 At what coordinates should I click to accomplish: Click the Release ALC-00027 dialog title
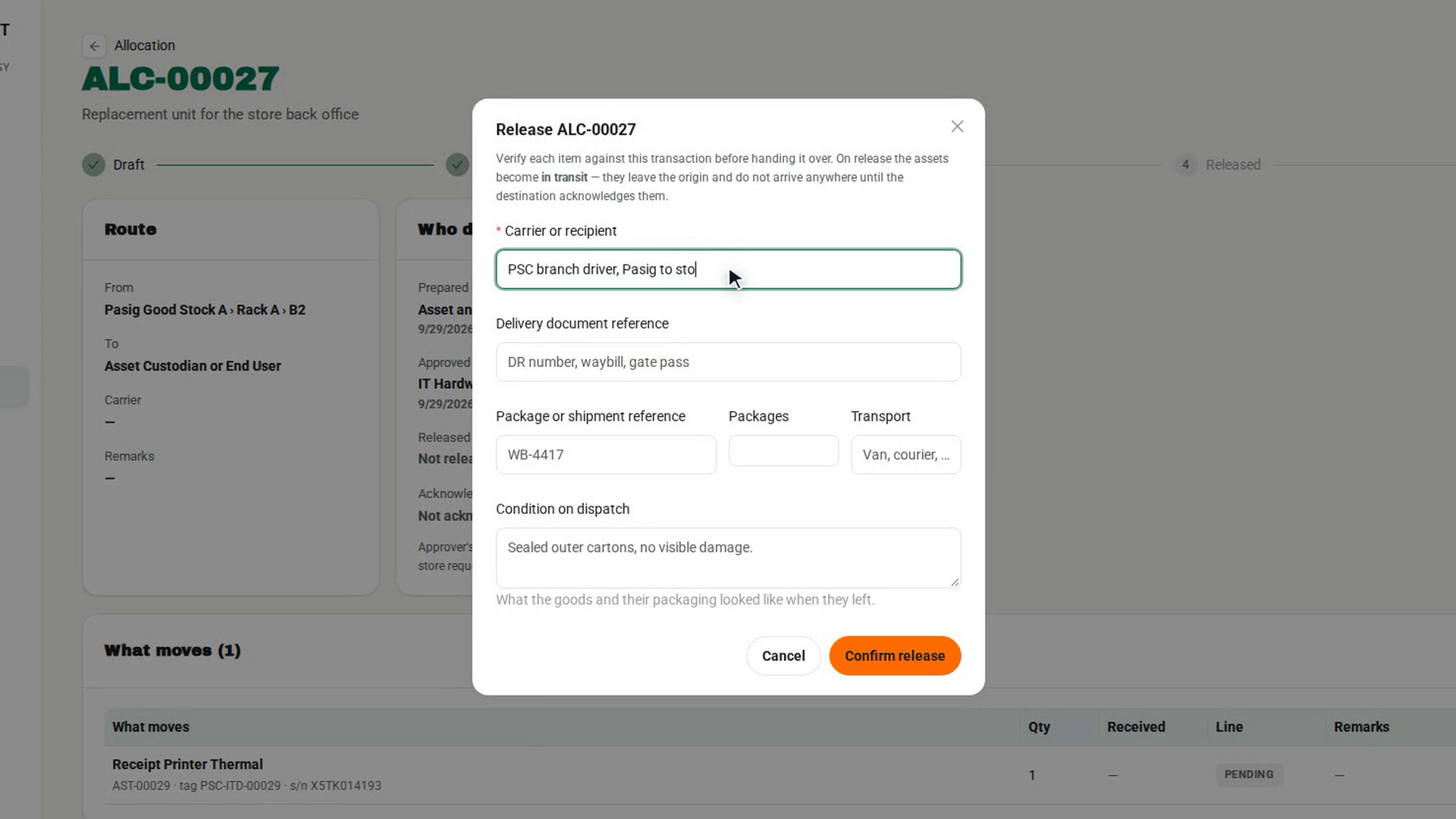(x=566, y=130)
